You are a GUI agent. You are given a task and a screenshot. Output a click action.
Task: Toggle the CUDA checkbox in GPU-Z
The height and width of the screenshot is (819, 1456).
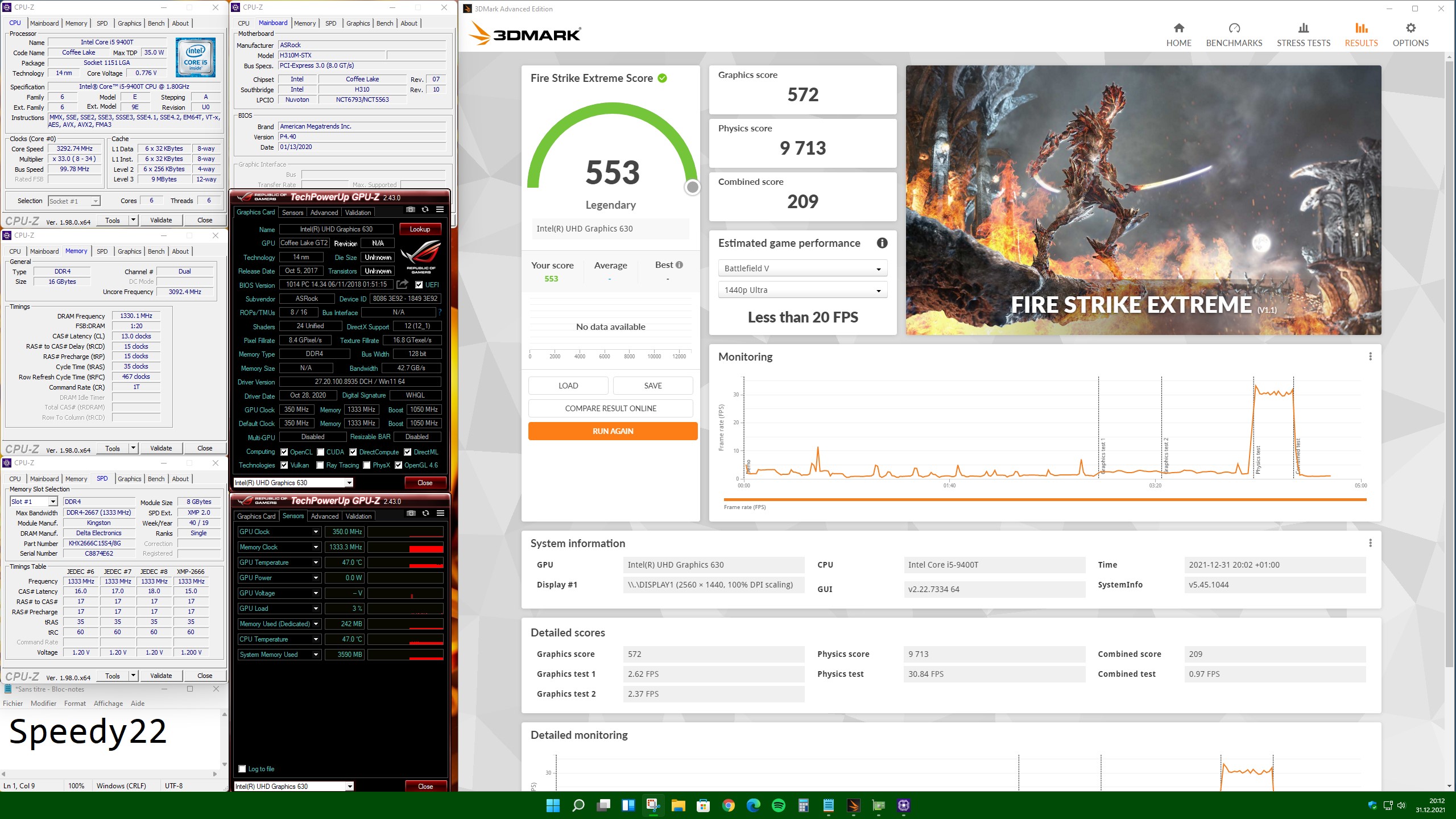pyautogui.click(x=321, y=452)
